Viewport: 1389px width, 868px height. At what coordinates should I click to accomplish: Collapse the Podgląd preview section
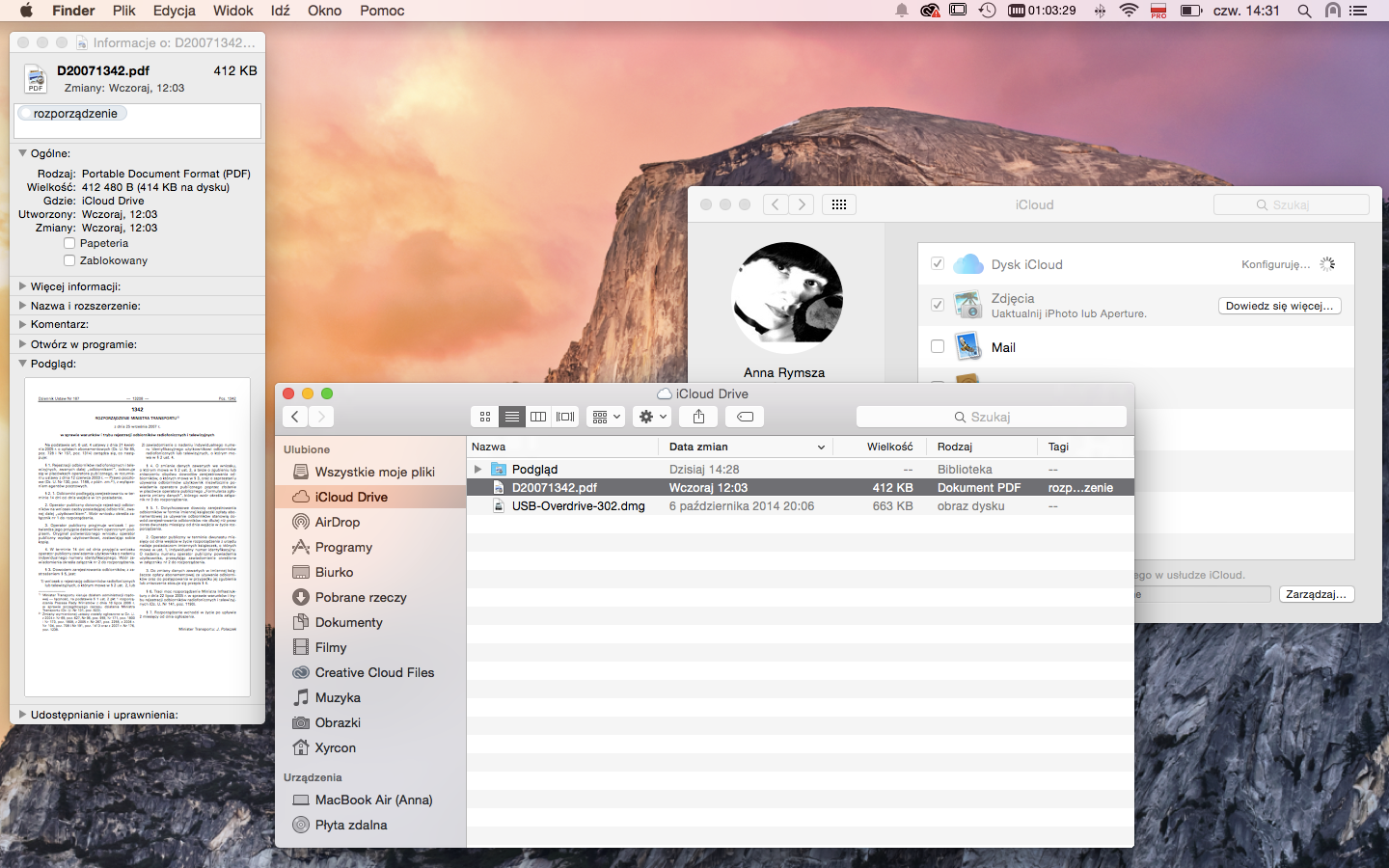point(22,364)
